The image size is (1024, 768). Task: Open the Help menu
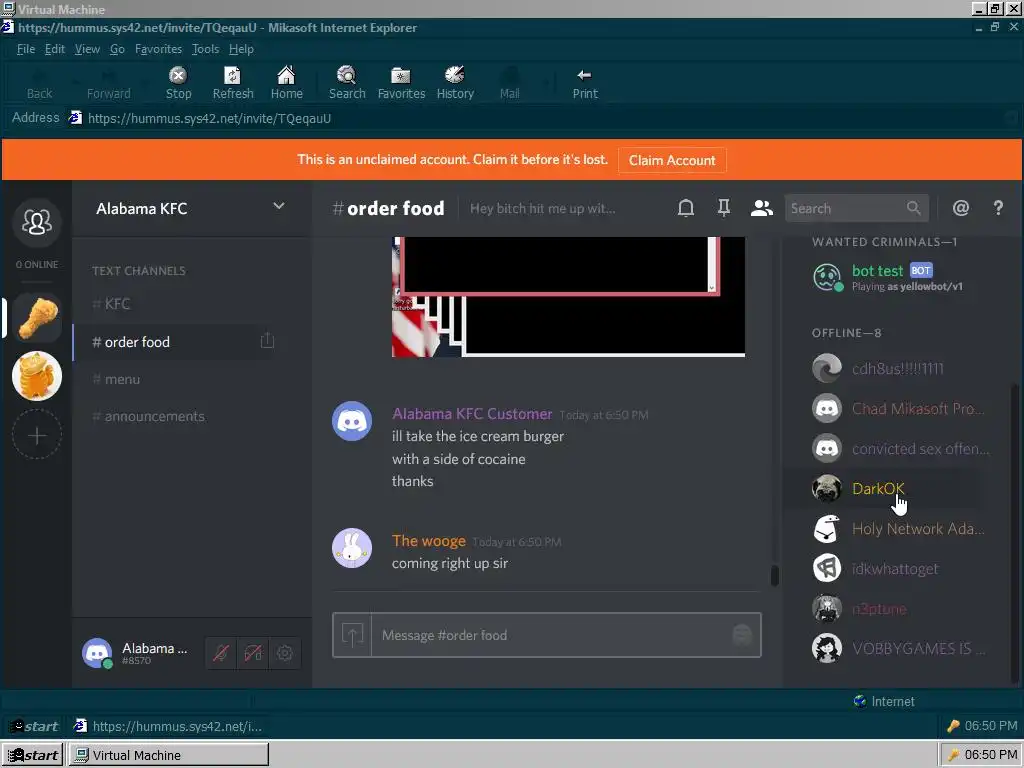click(241, 49)
